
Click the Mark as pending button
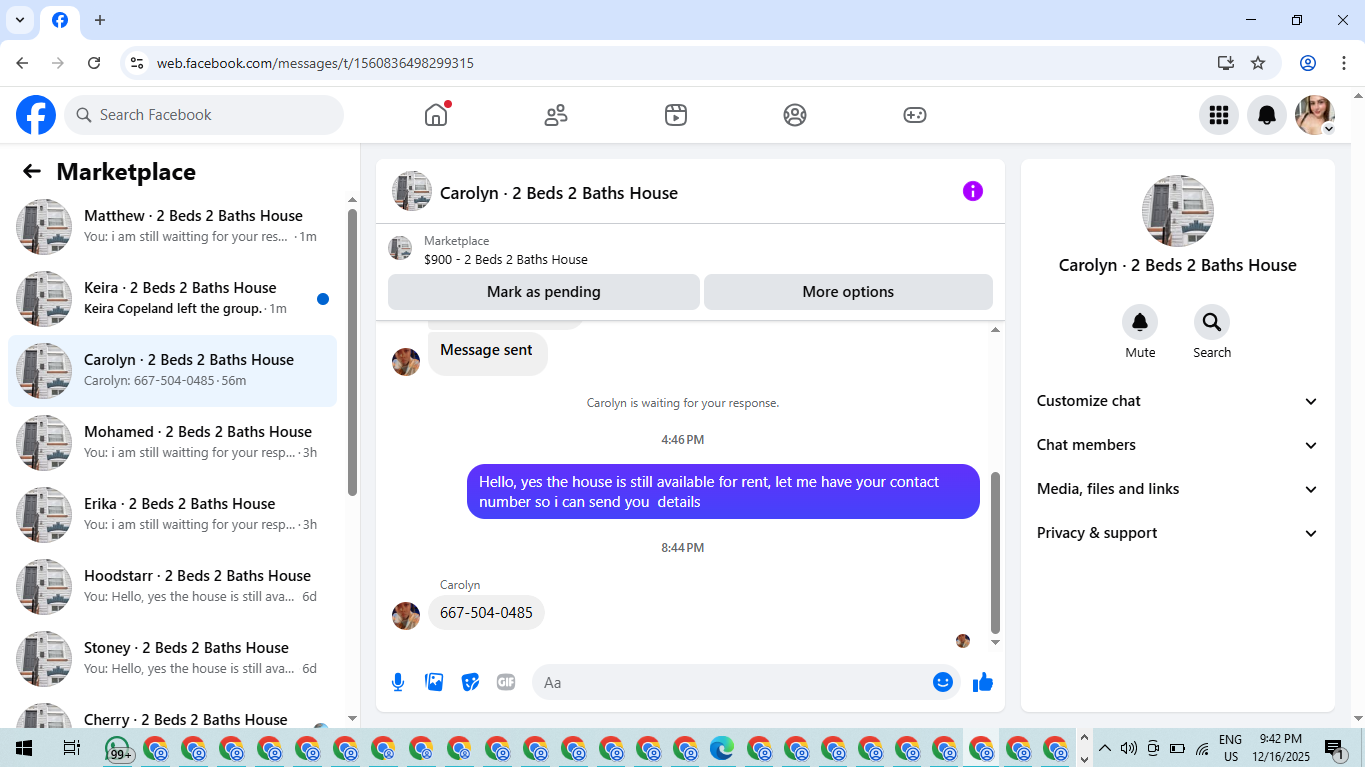pos(544,292)
